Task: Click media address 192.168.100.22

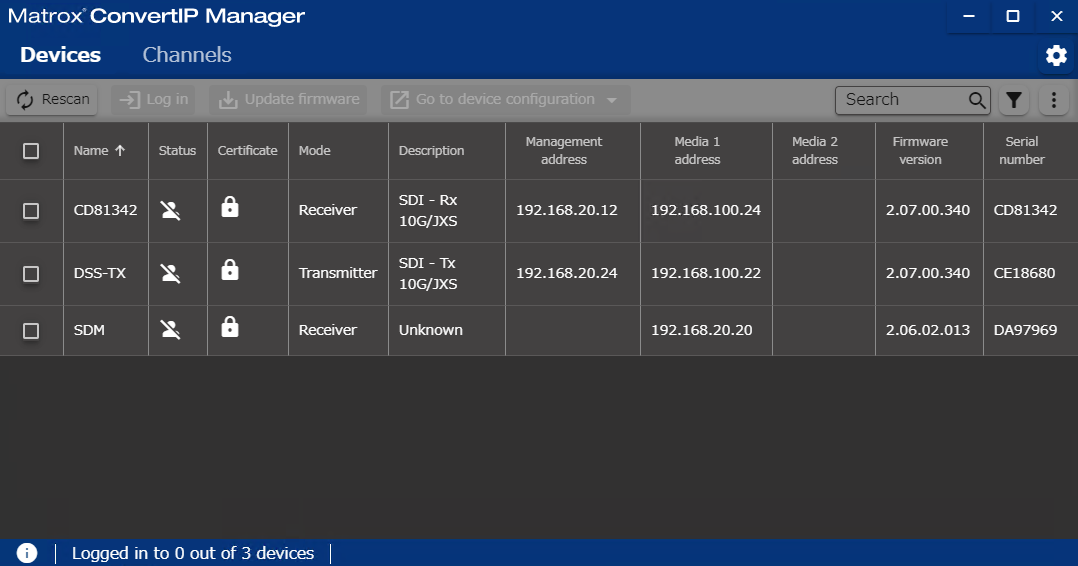Action: [706, 274]
